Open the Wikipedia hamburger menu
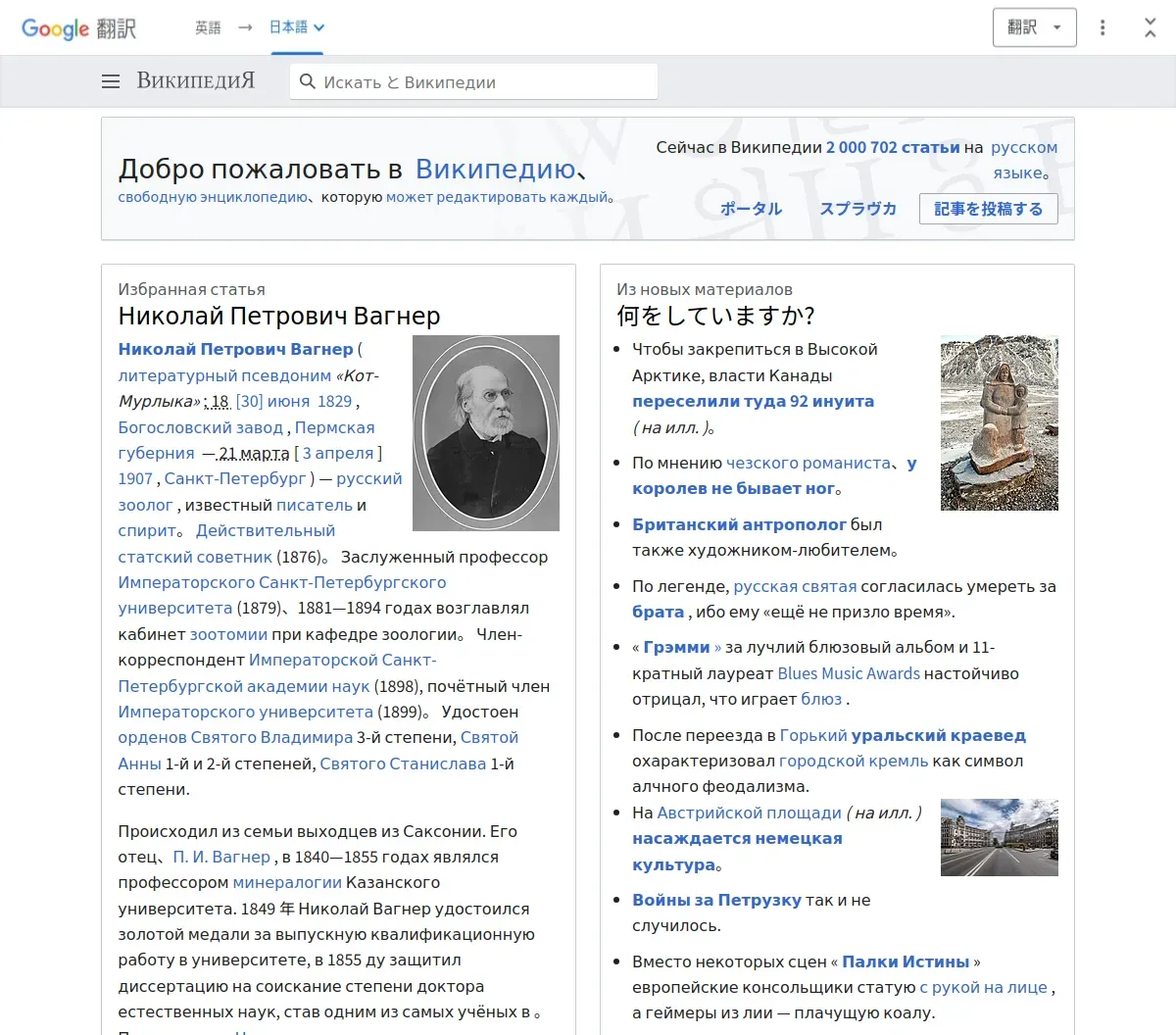This screenshot has height=1035, width=1176. pos(111,81)
